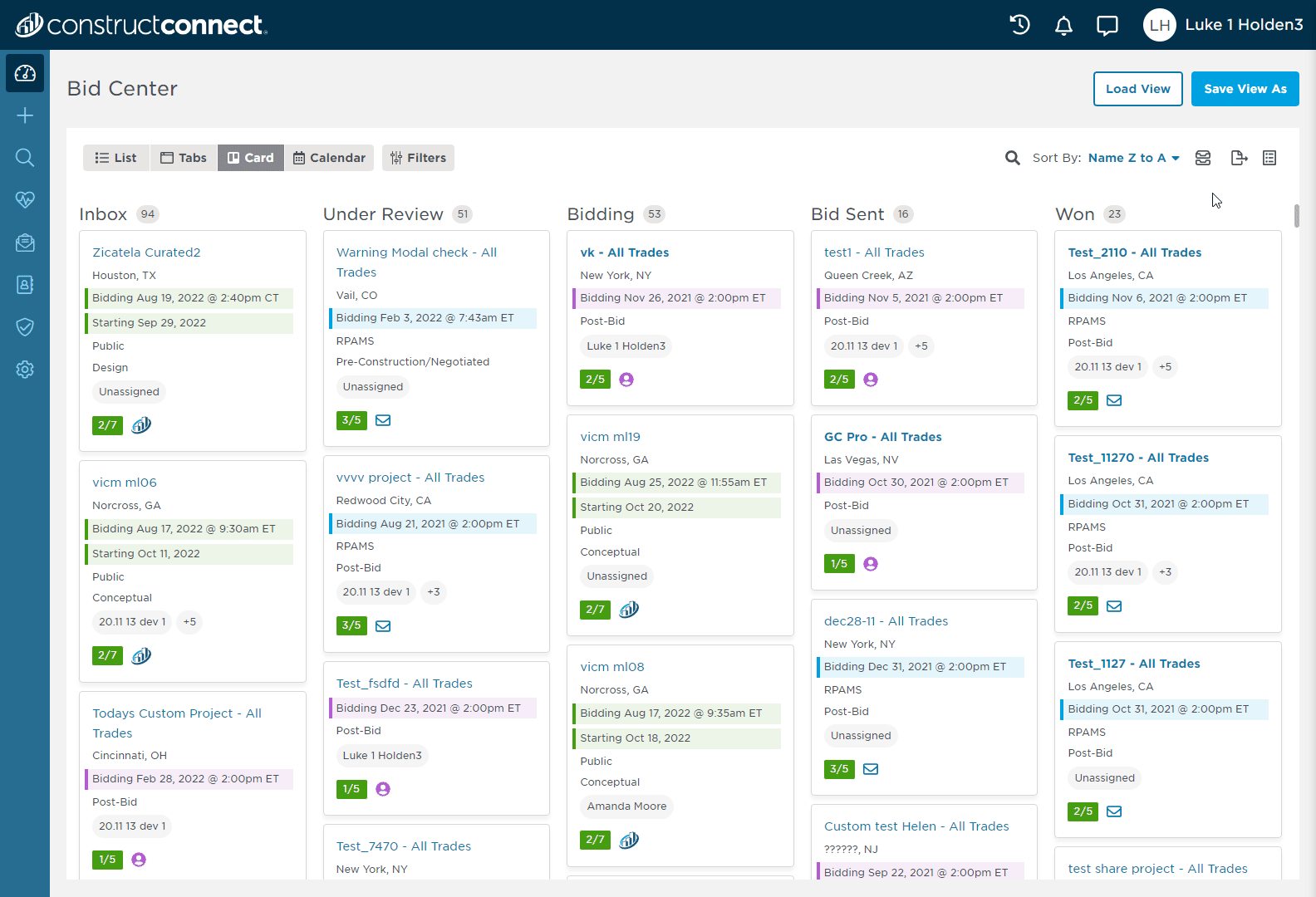Open the shield check icon in sidebar

(25, 327)
